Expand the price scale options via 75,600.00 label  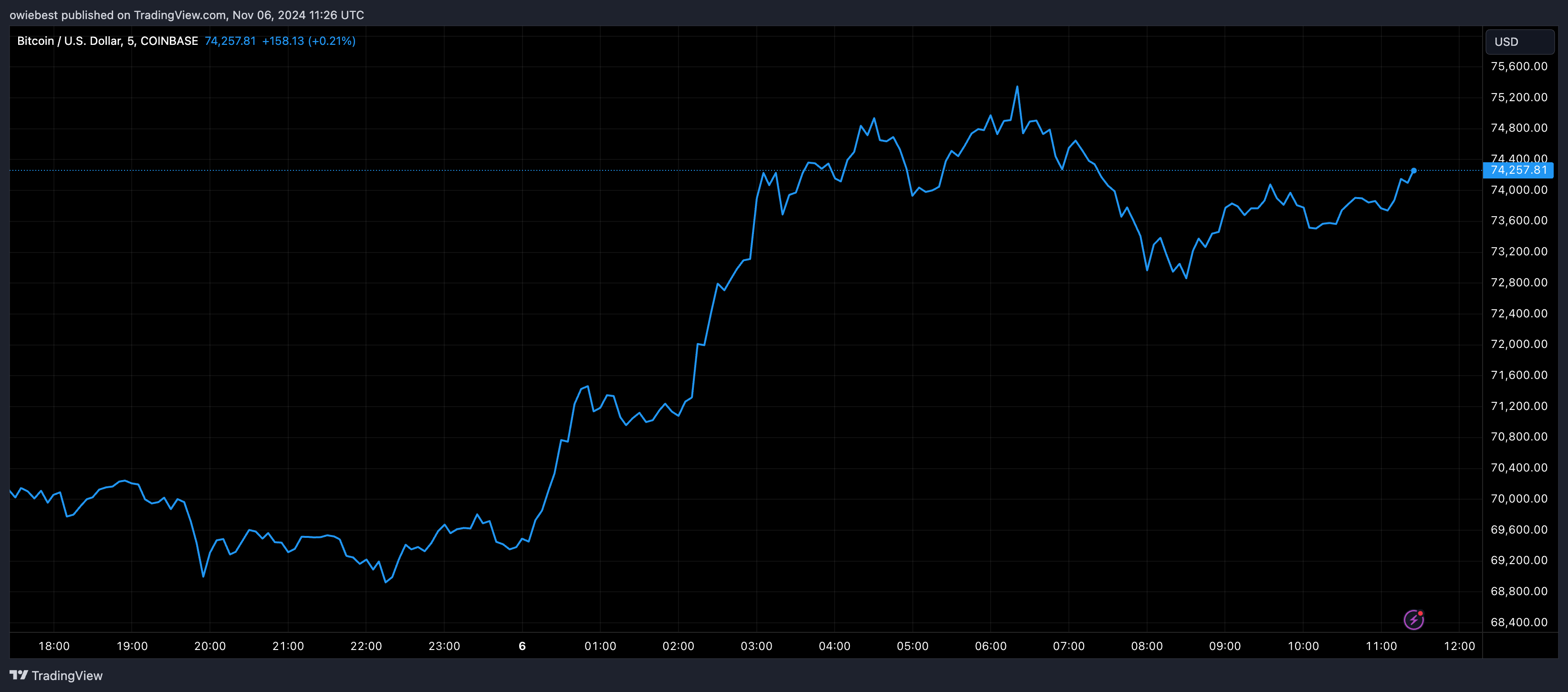[1520, 67]
